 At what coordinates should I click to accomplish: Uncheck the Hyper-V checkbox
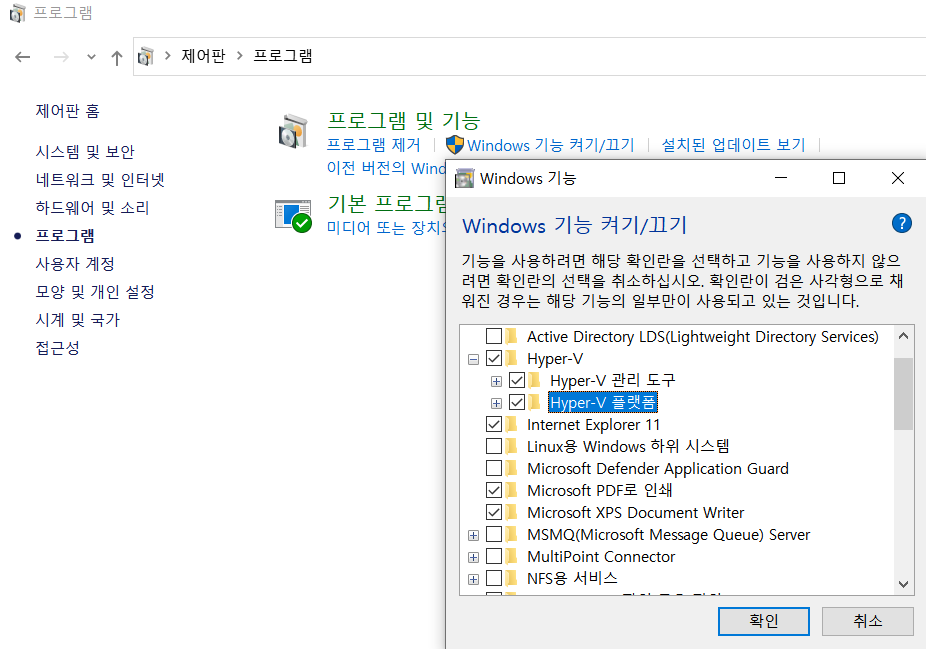click(494, 358)
